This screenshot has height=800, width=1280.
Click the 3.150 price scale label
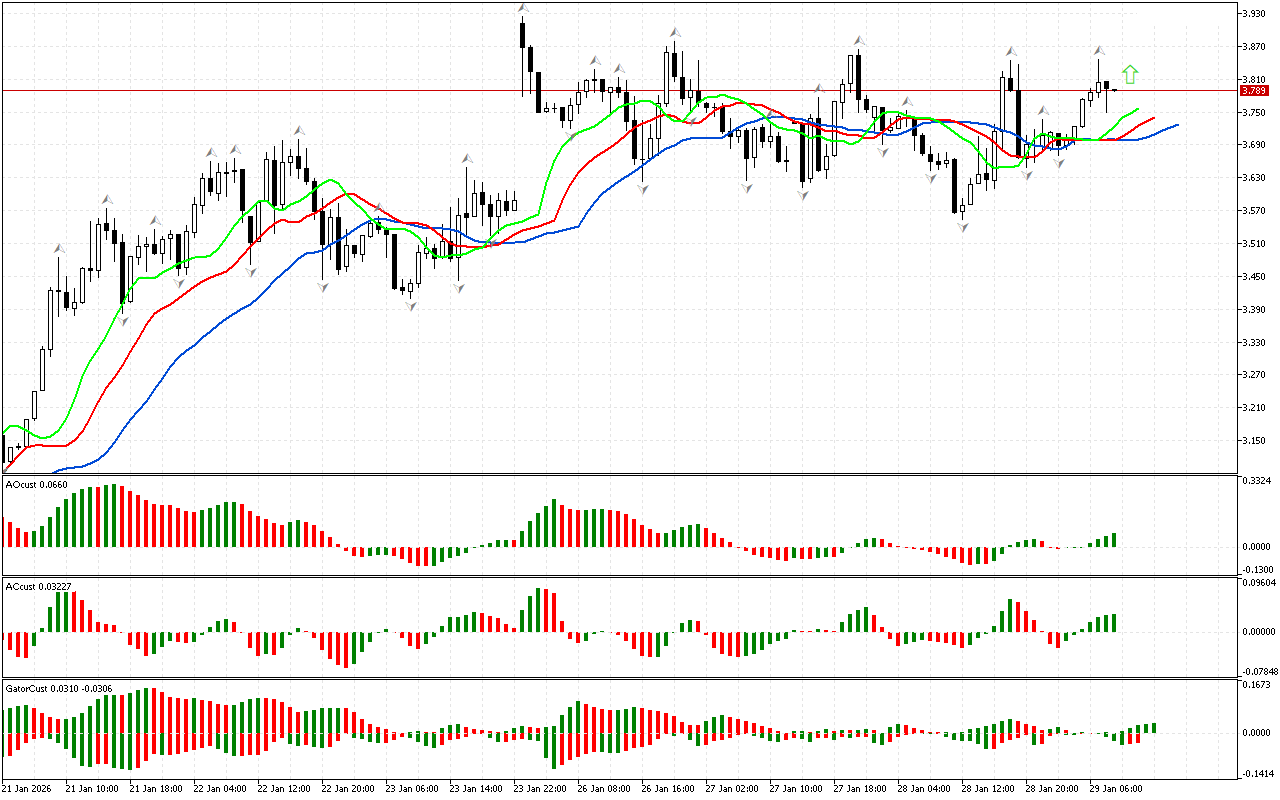1254,441
